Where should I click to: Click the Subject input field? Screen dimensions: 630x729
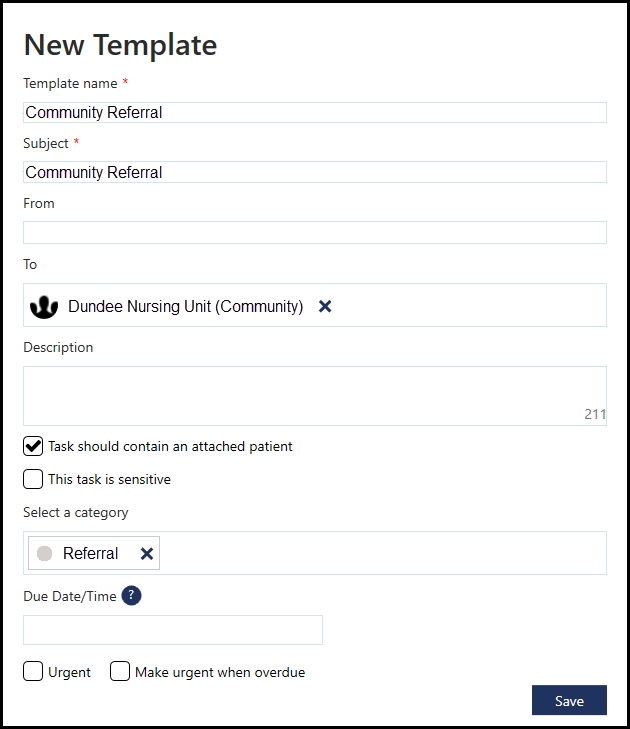(314, 172)
